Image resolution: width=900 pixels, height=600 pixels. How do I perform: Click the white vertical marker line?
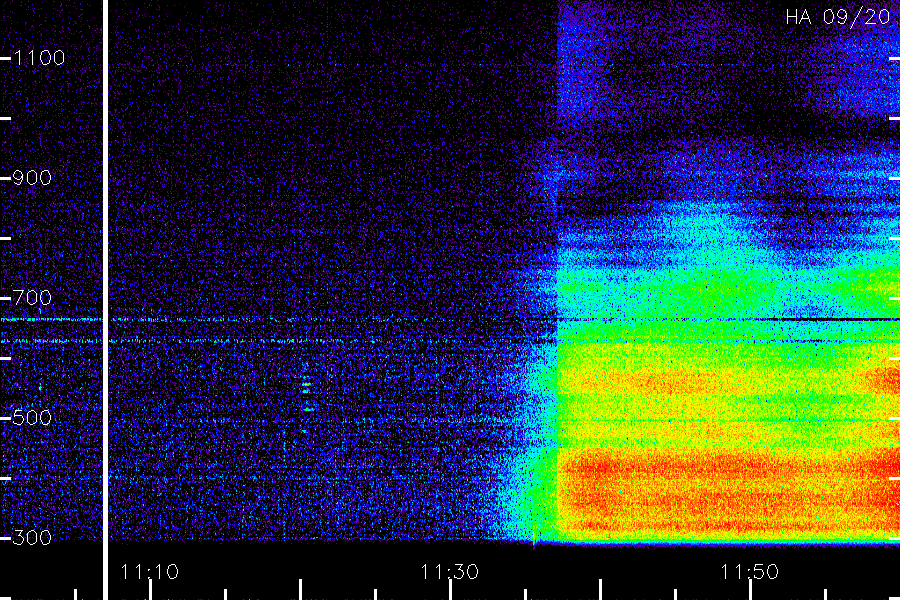(x=106, y=300)
